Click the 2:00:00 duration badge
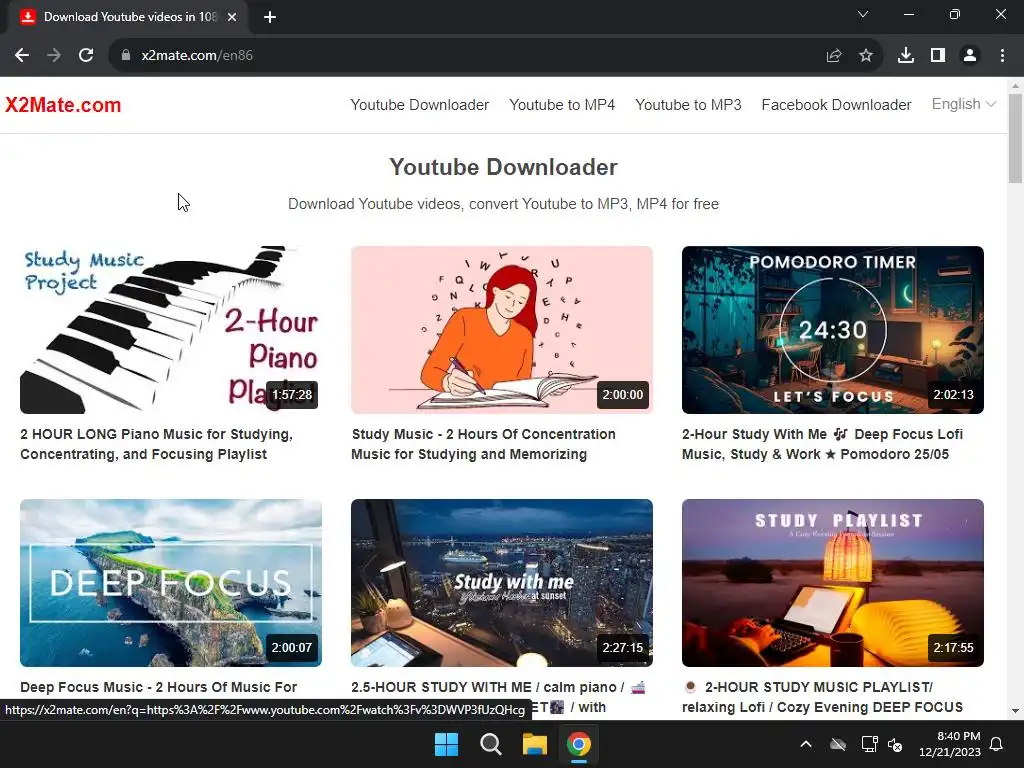 coord(622,395)
